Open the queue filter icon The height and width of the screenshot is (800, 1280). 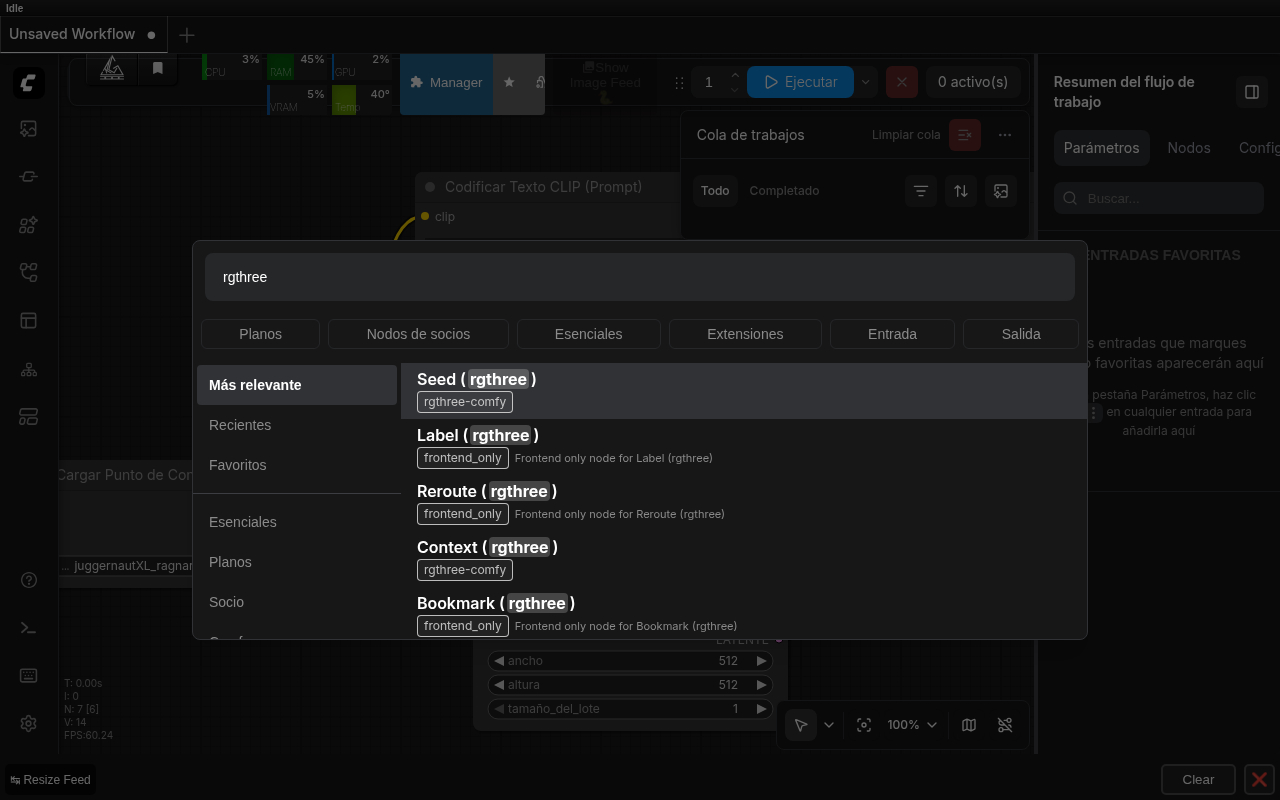[x=921, y=191]
